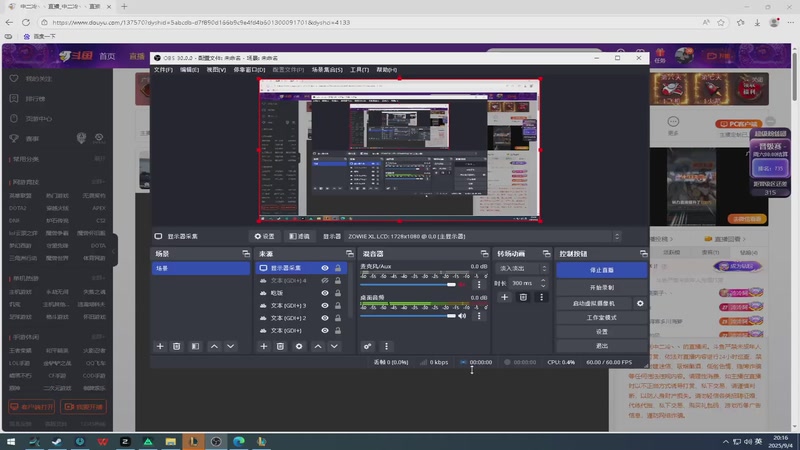Float the 场景 dock panel

246,254
